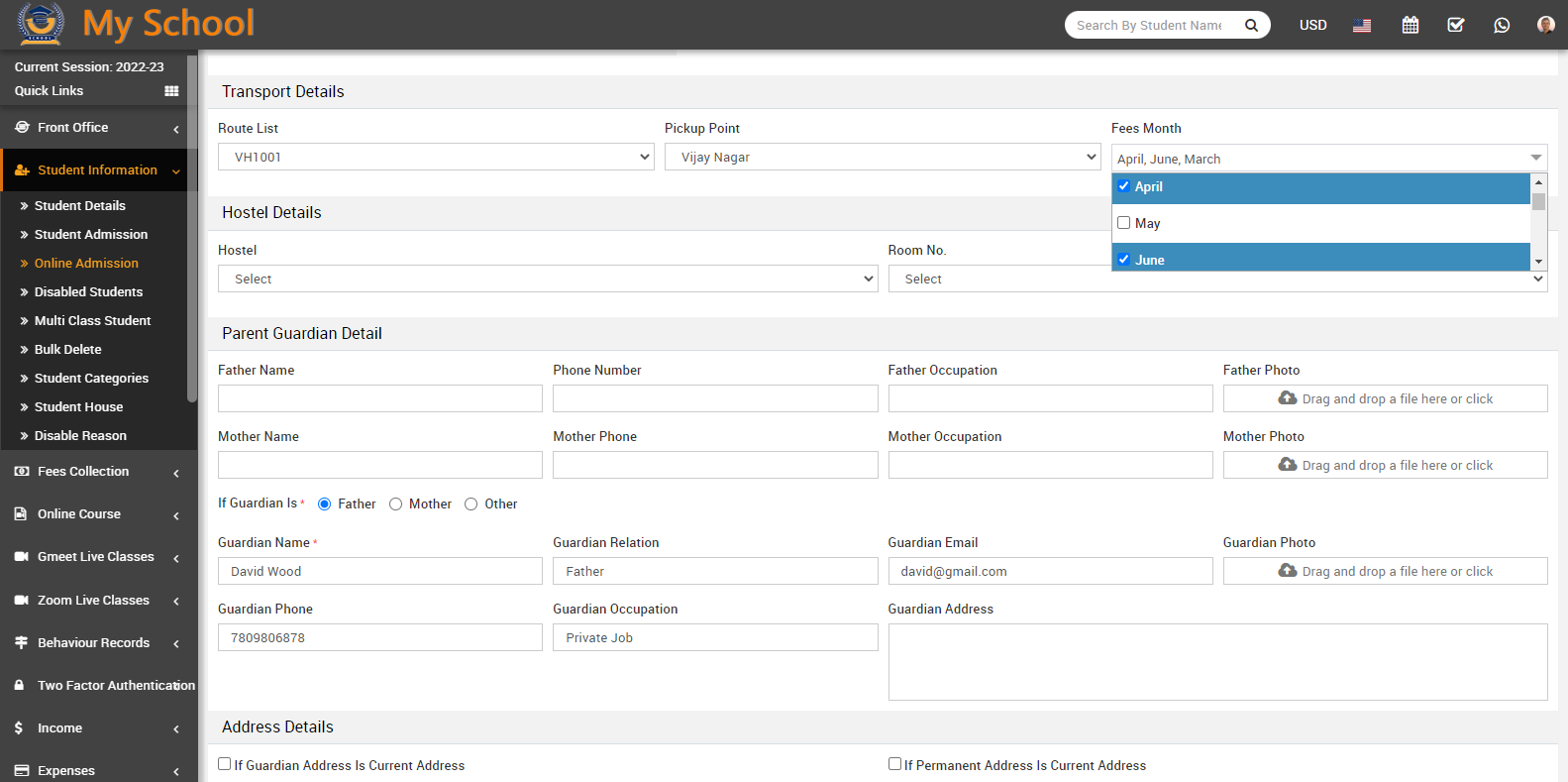The height and width of the screenshot is (782, 1568).
Task: Click the Father Photo upload cloud icon
Action: [x=1288, y=398]
